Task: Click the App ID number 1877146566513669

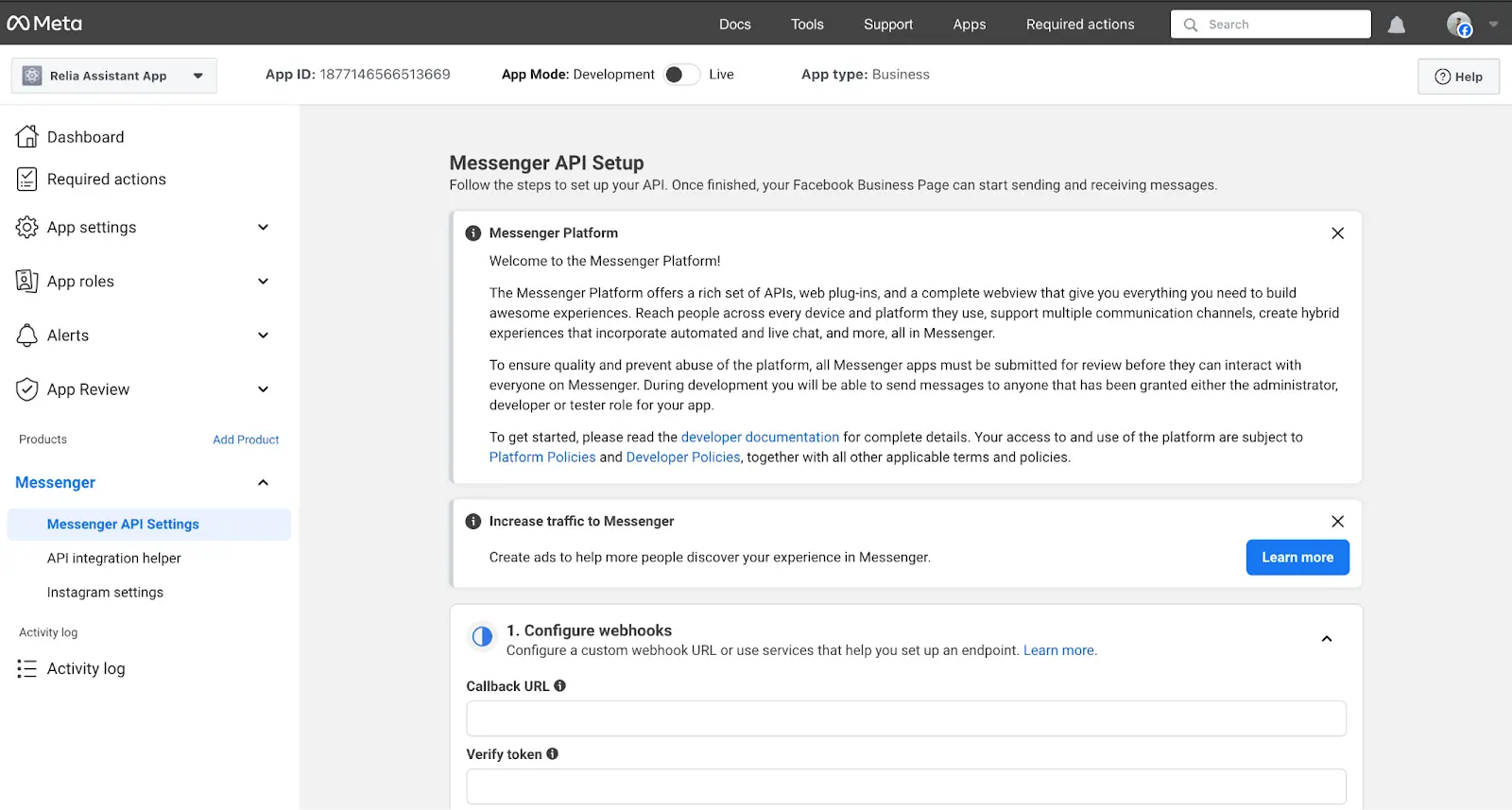Action: point(385,75)
